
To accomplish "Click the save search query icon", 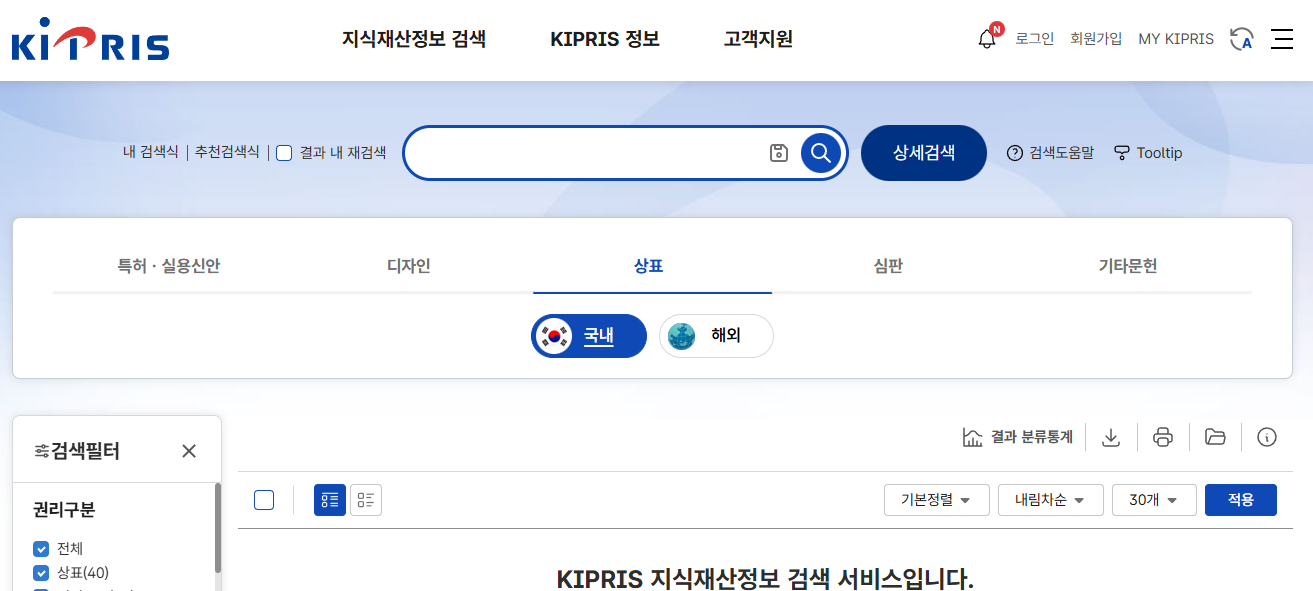I will (779, 153).
